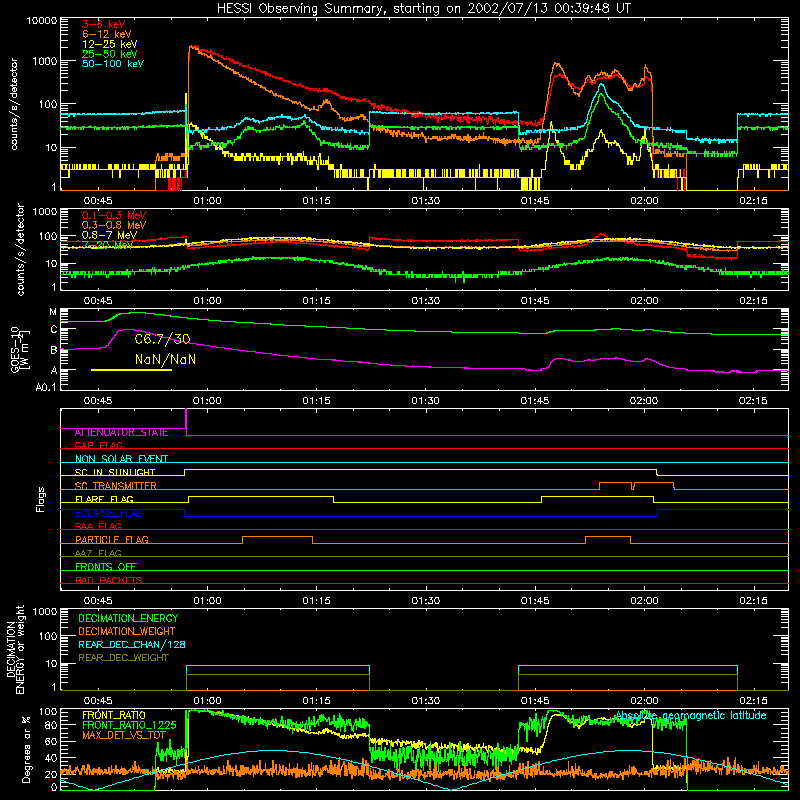Click the red 3-6 keV legend entry
The image size is (800, 800).
point(104,24)
